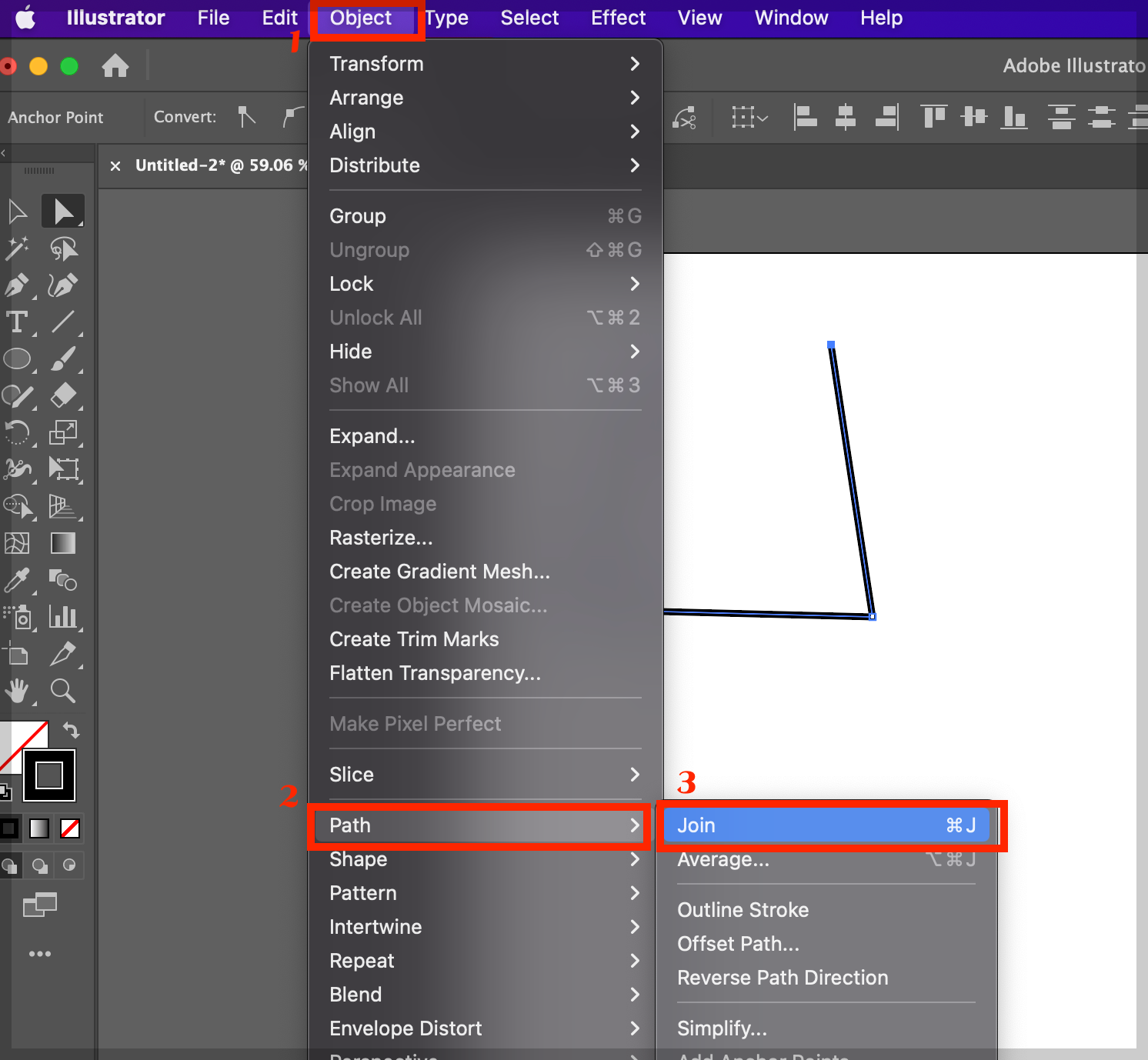Enable Draw Inside mode
1148x1060 pixels.
point(70,865)
